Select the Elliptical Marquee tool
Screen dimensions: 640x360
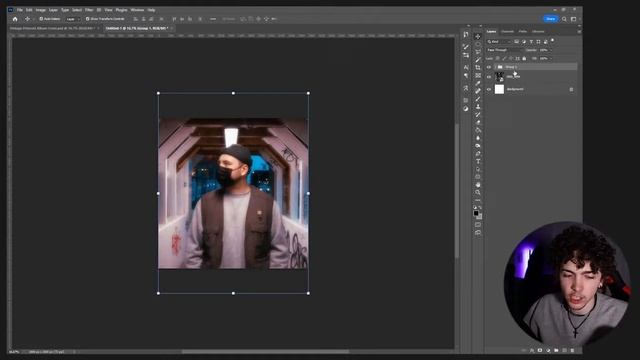tap(478, 44)
